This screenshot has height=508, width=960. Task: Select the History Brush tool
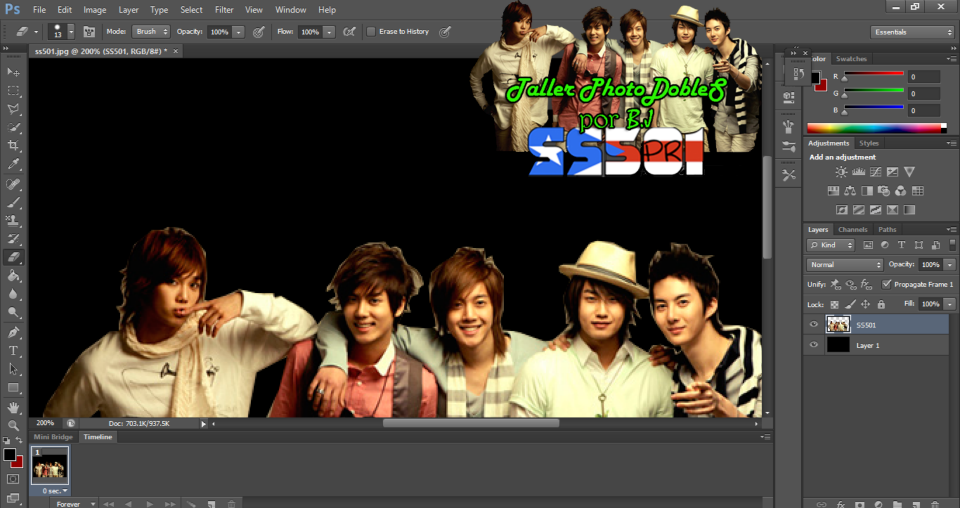pyautogui.click(x=13, y=239)
